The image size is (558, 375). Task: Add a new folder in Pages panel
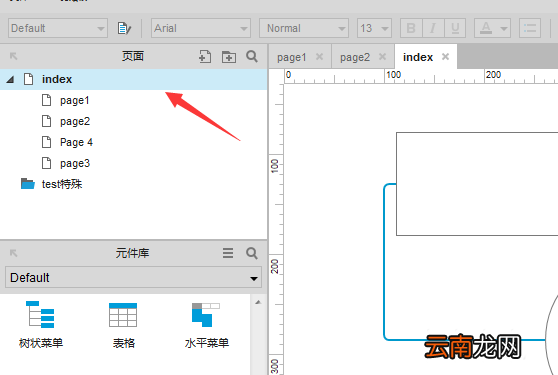coord(229,57)
